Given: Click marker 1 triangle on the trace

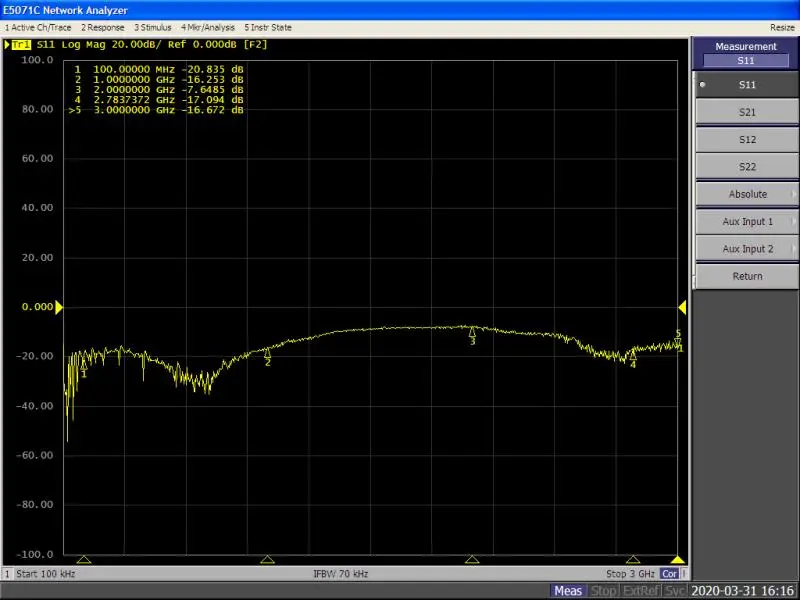Looking at the screenshot, I should click(84, 366).
